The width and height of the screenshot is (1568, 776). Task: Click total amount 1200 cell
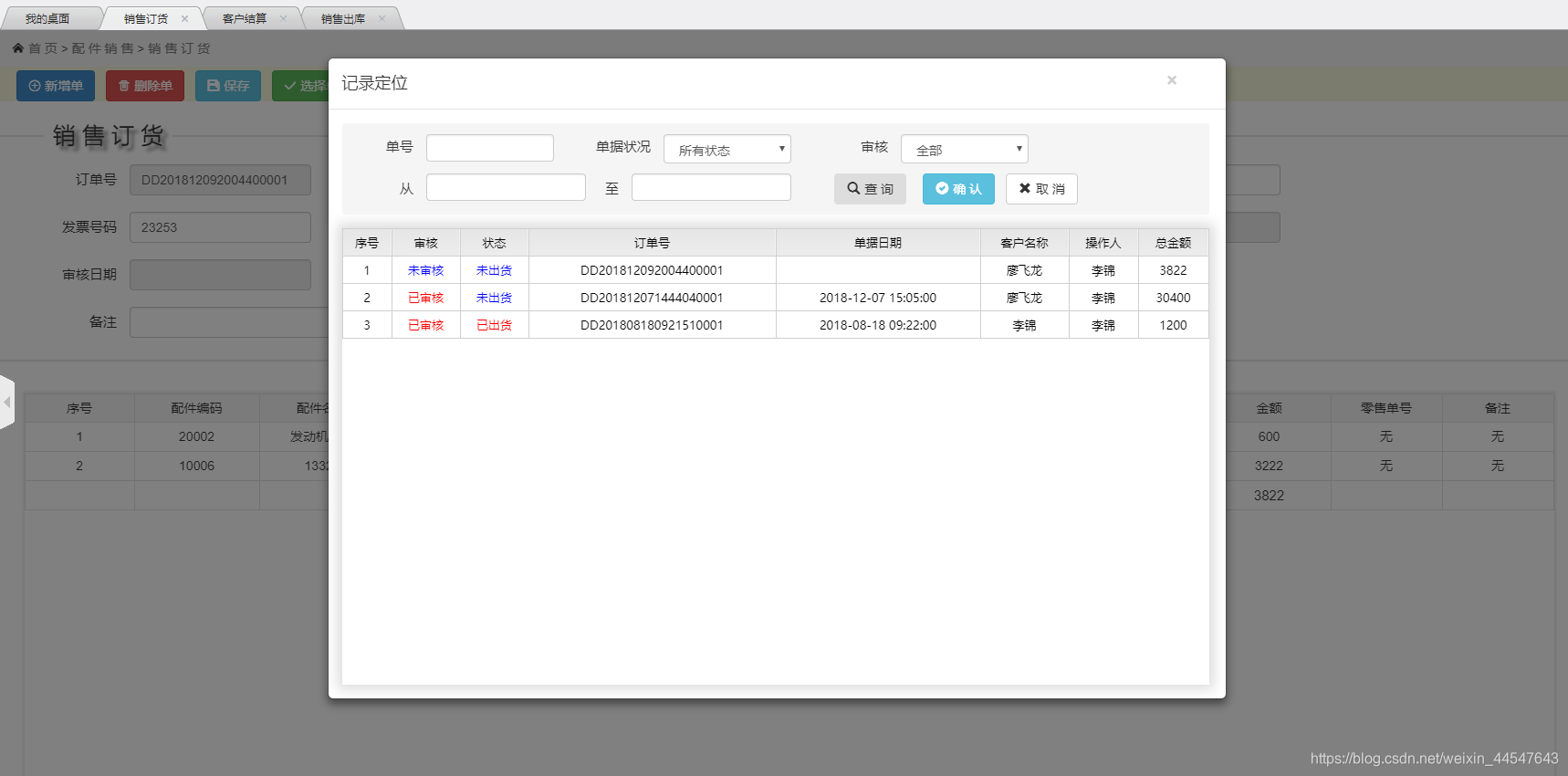click(x=1174, y=325)
